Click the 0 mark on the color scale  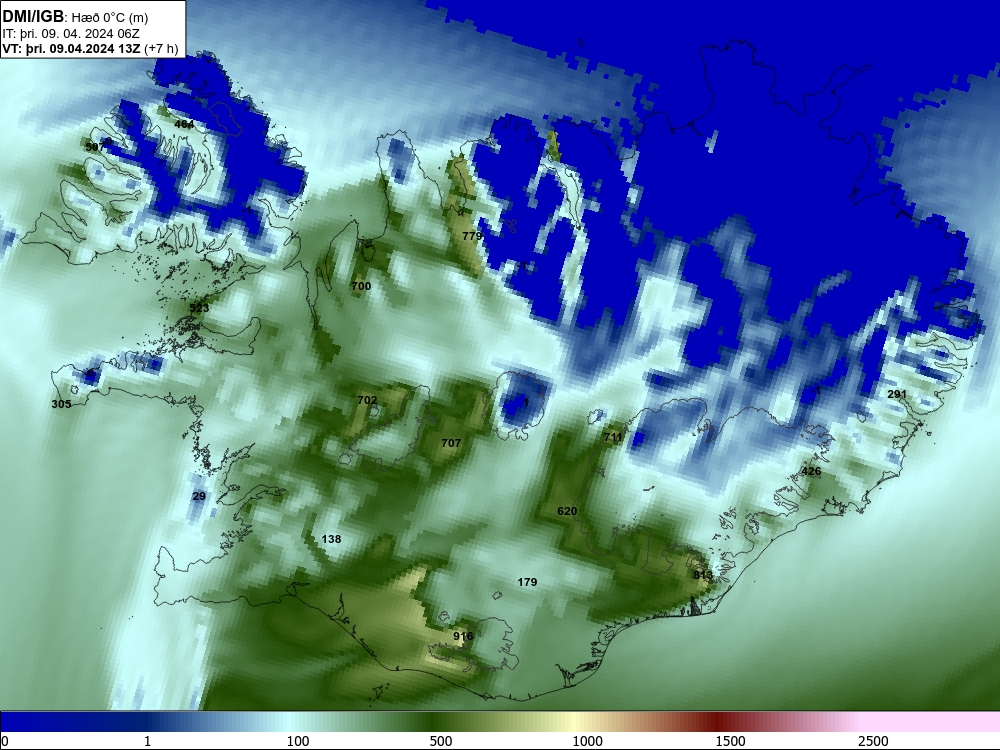5,741
